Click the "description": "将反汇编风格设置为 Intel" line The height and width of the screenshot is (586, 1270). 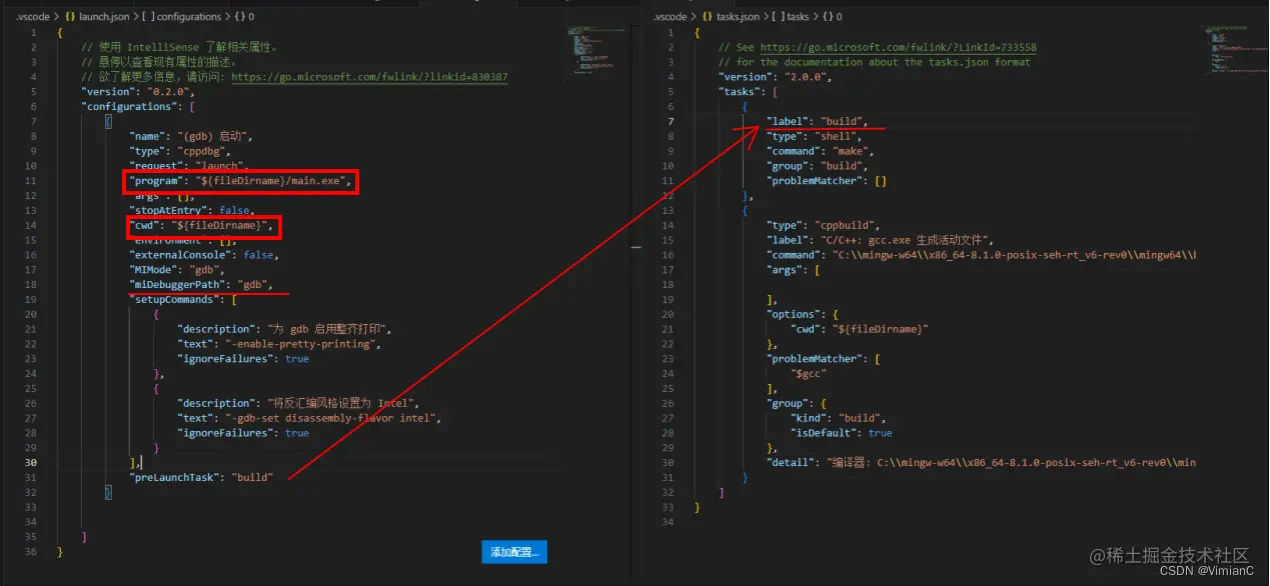coord(298,403)
